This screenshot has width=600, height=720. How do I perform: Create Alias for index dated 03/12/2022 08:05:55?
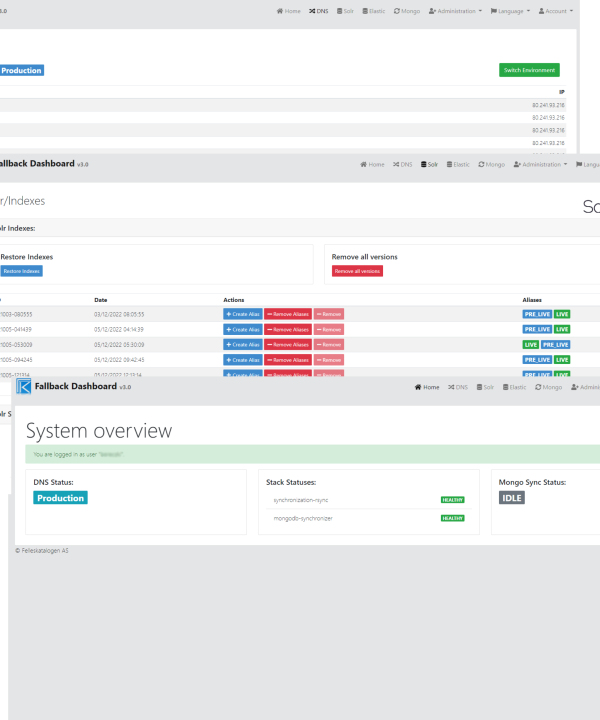coord(243,314)
